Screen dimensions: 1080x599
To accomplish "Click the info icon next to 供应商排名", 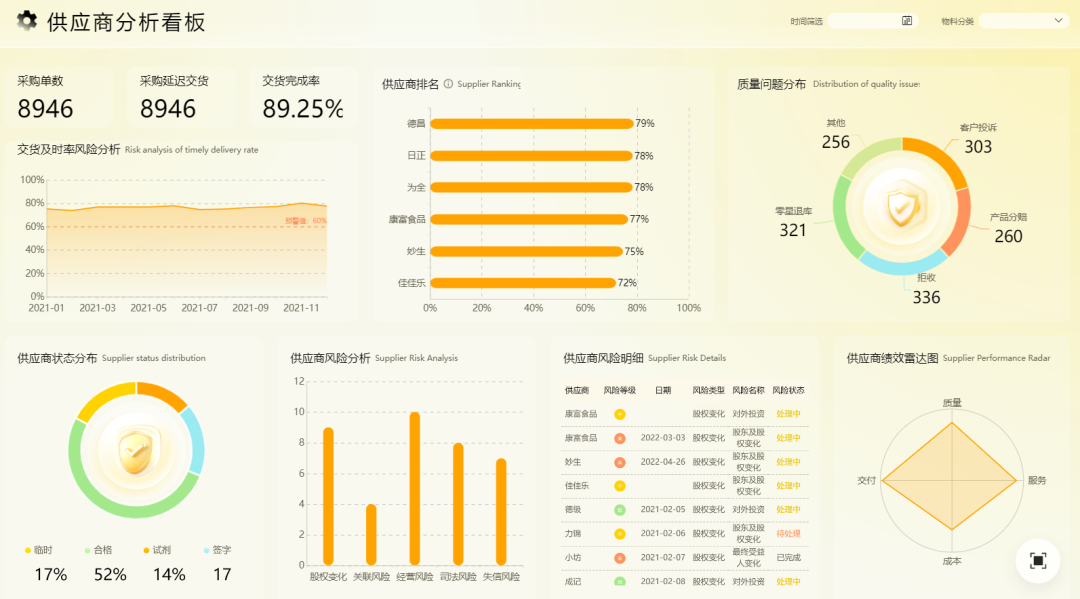I will point(448,84).
